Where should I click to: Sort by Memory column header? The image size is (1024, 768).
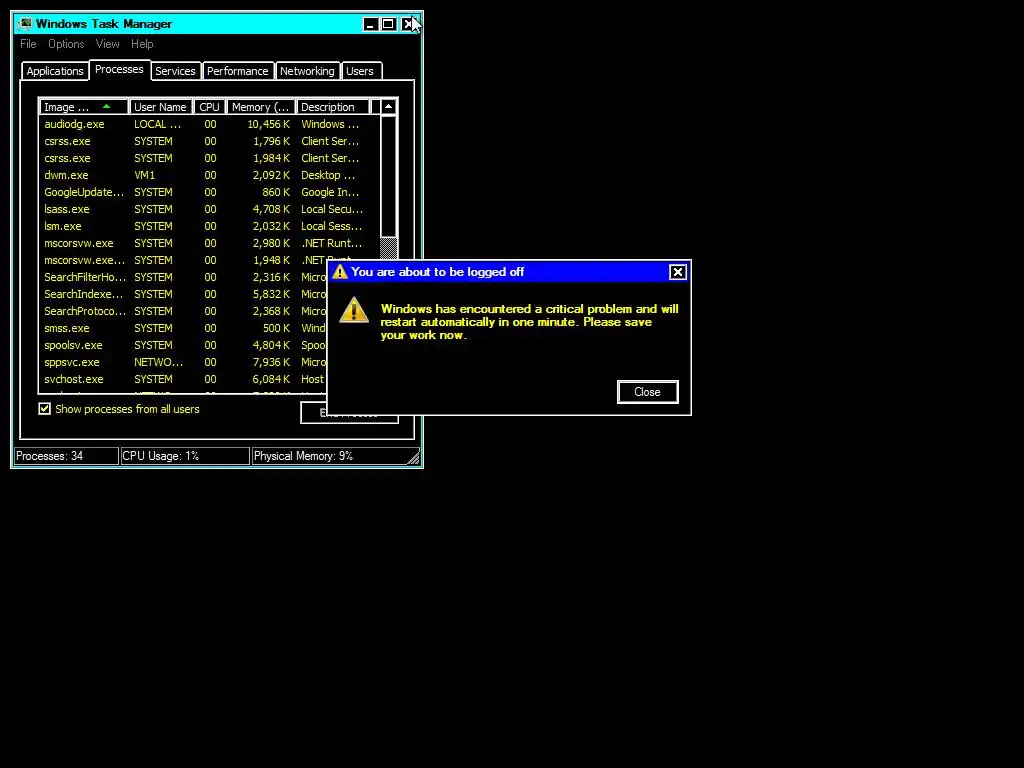(261, 107)
